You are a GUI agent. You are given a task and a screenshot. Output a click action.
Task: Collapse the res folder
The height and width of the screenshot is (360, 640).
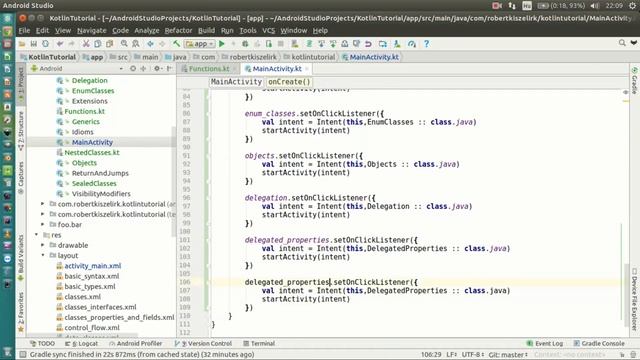(36, 235)
